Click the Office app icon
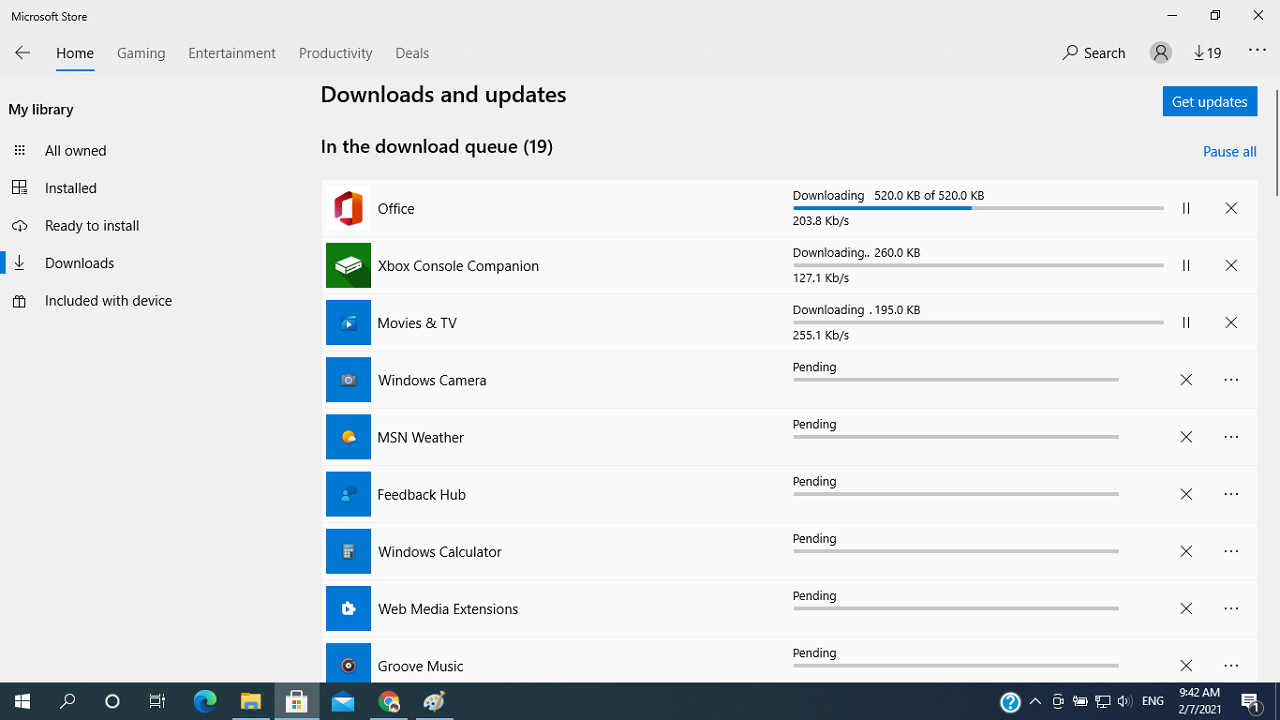Viewport: 1280px width, 720px height. pos(348,208)
